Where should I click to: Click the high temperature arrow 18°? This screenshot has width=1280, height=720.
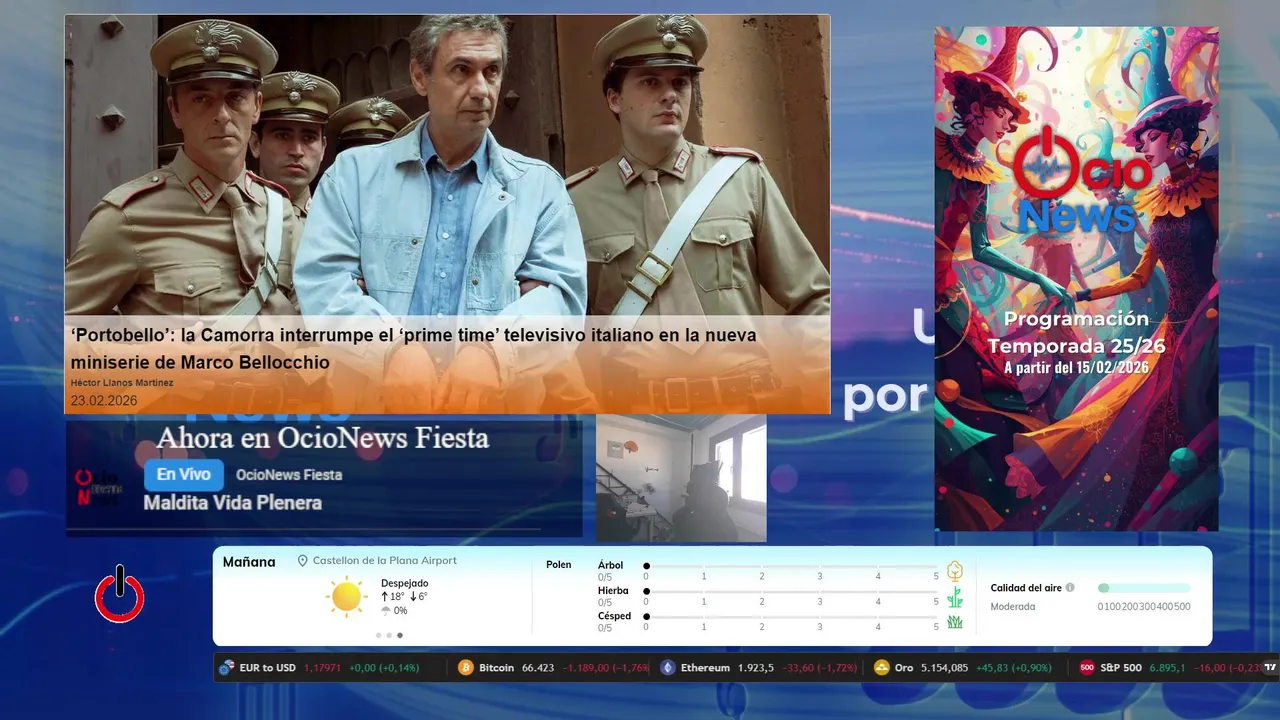click(385, 596)
